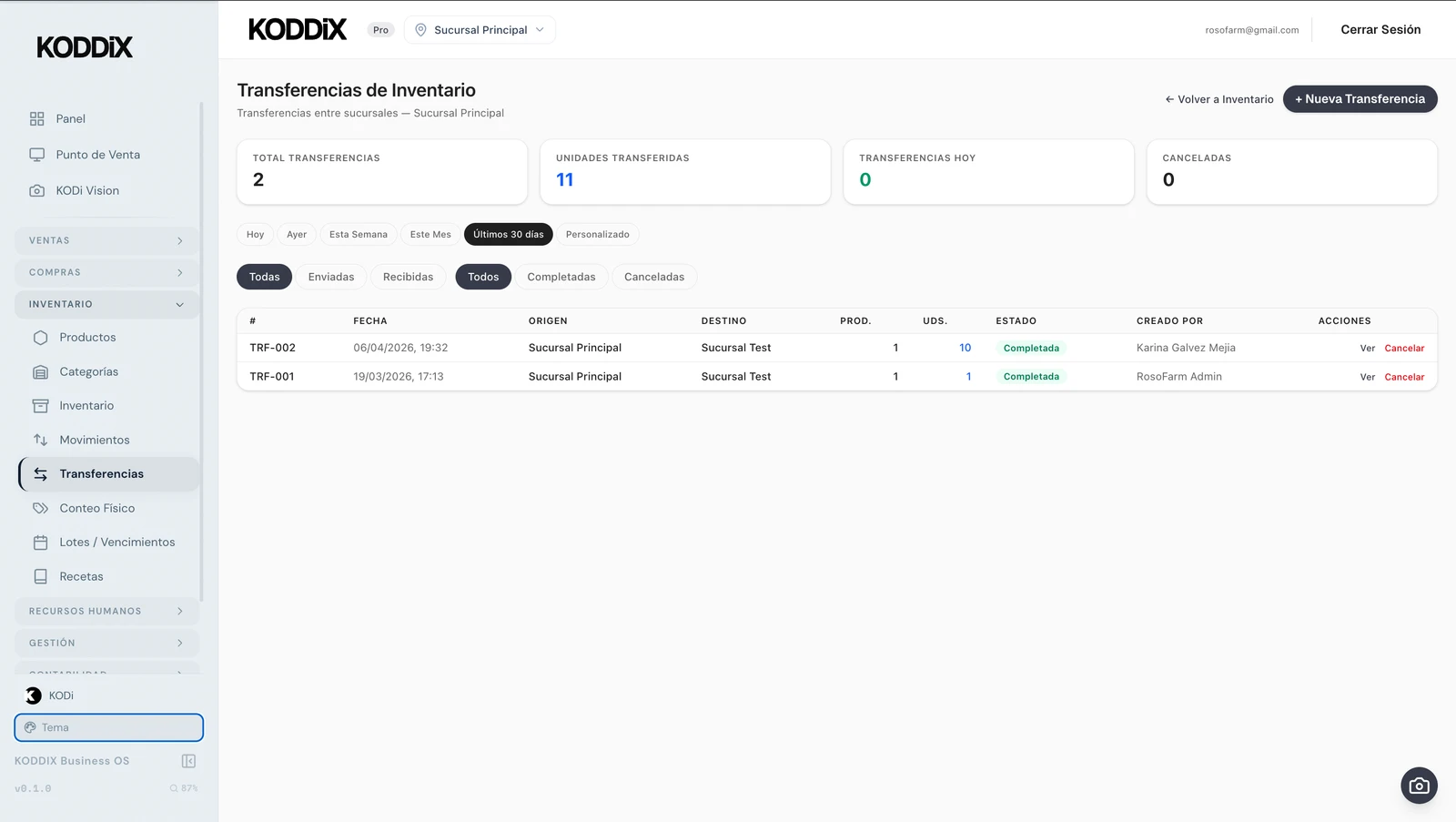Image resolution: width=1456 pixels, height=822 pixels.
Task: Cancel transfer TRF-002
Action: [1404, 349]
